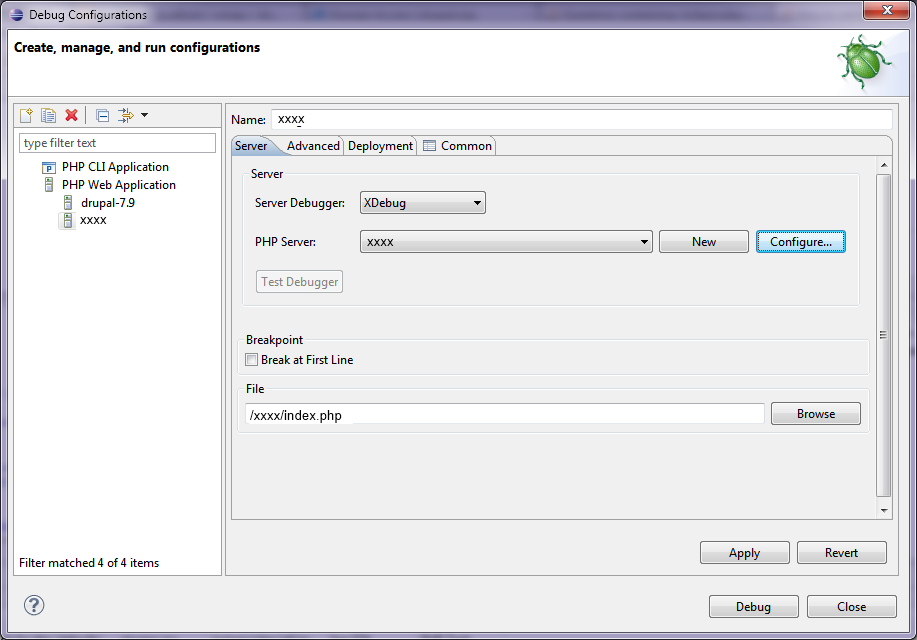Click into the Name field
The image size is (917, 640).
(582, 119)
